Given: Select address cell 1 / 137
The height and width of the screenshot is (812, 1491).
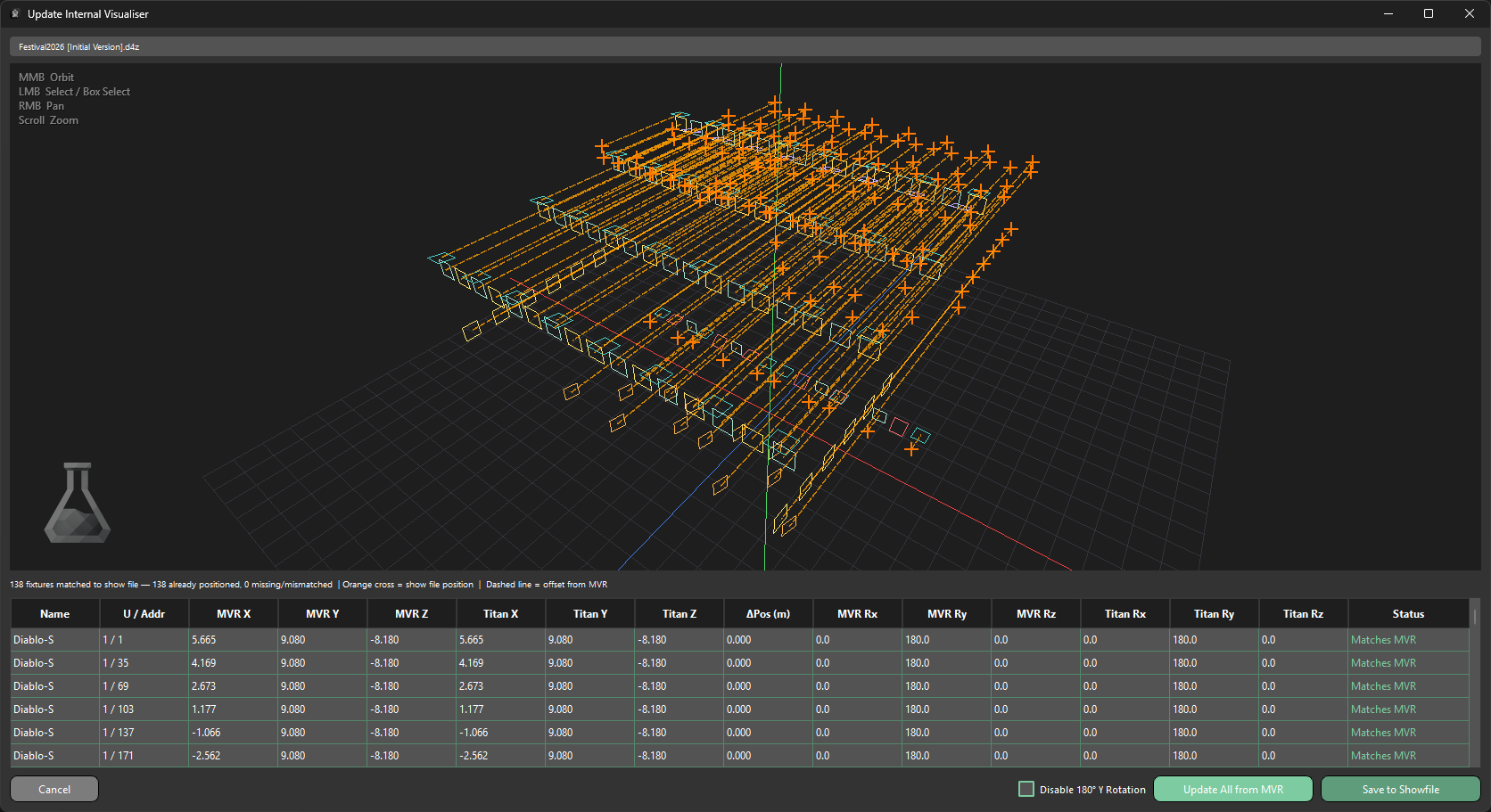Looking at the screenshot, I should [x=144, y=733].
